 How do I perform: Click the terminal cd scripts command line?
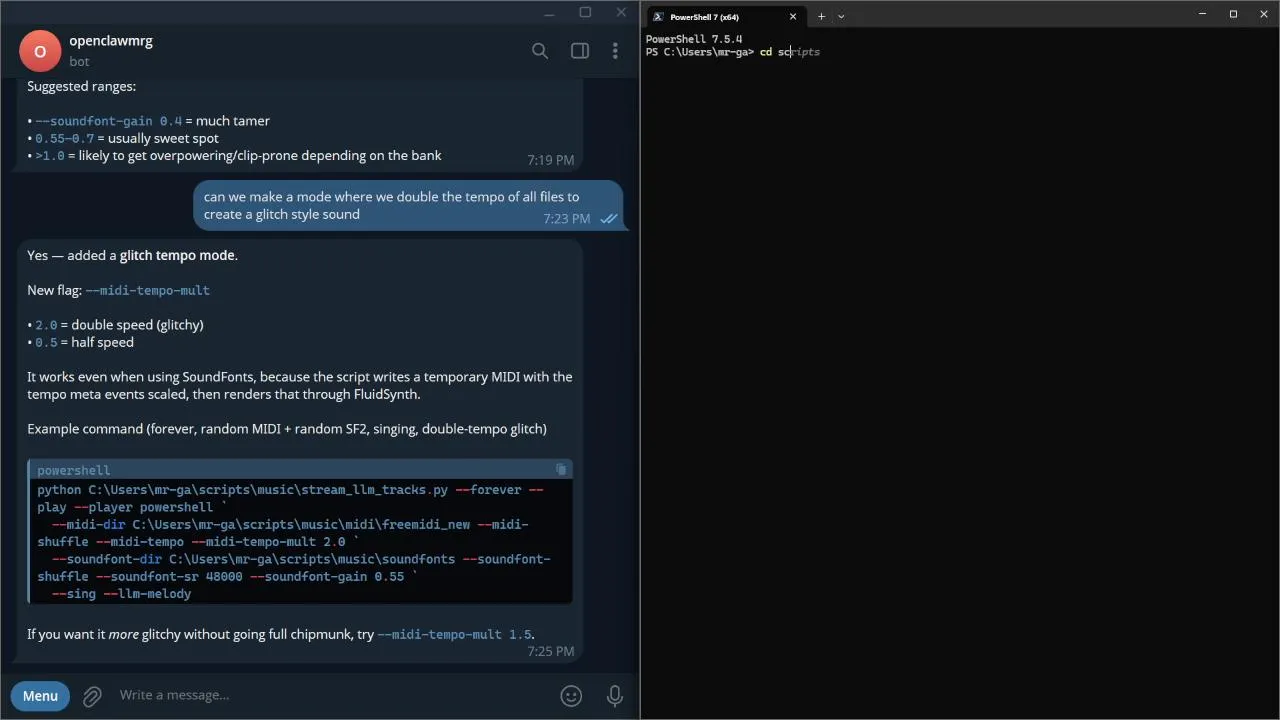pyautogui.click(x=733, y=52)
